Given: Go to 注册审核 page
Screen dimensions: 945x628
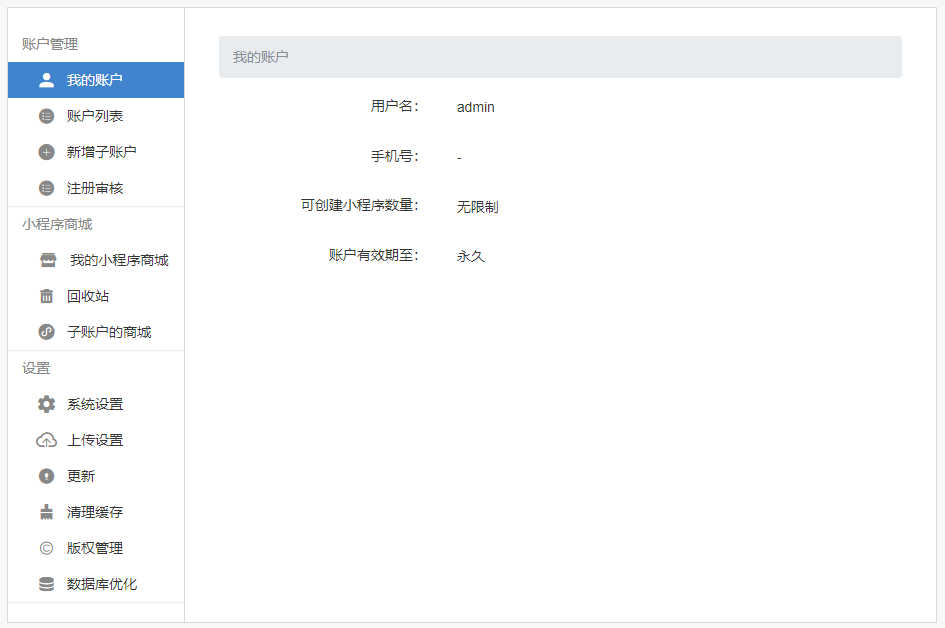Looking at the screenshot, I should [x=96, y=189].
